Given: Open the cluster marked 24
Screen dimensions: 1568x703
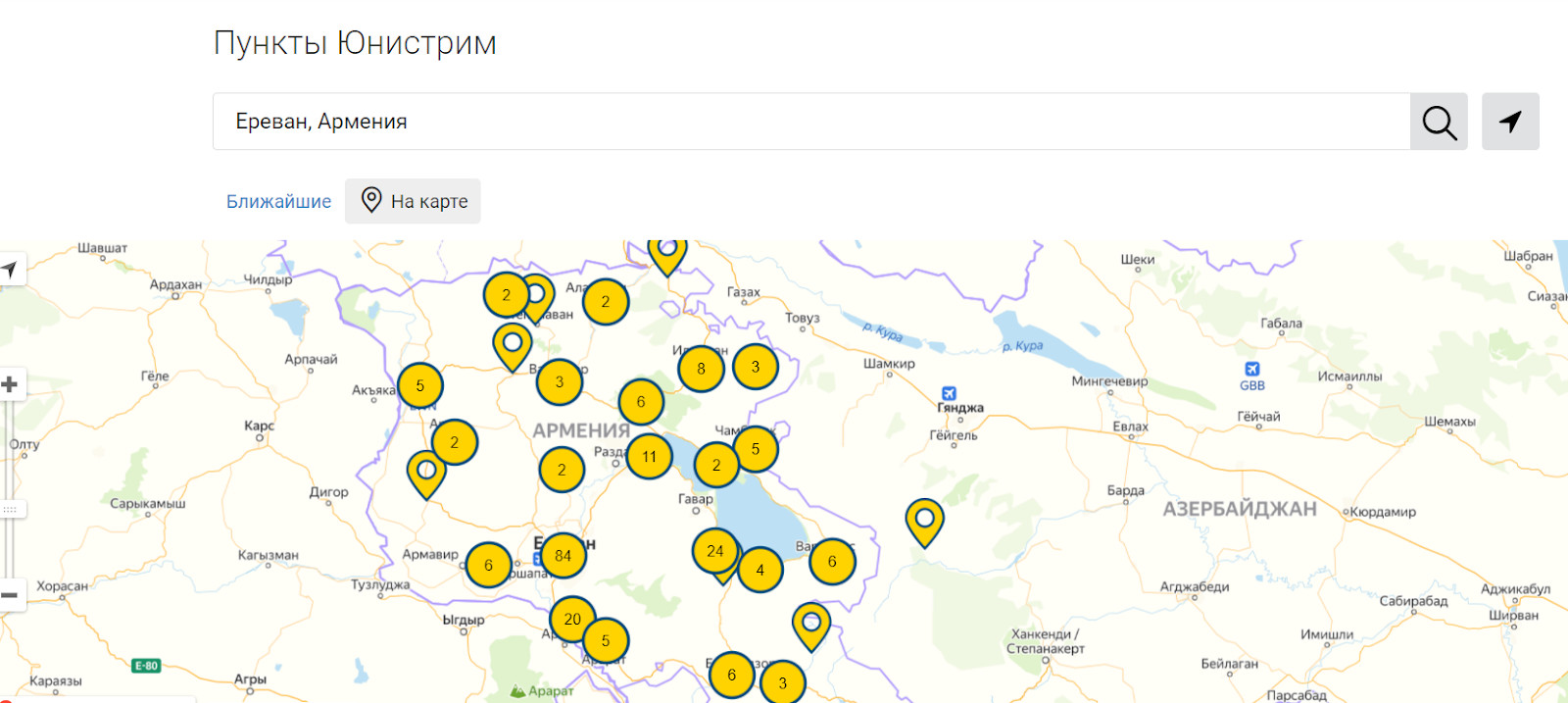Looking at the screenshot, I should pyautogui.click(x=715, y=551).
